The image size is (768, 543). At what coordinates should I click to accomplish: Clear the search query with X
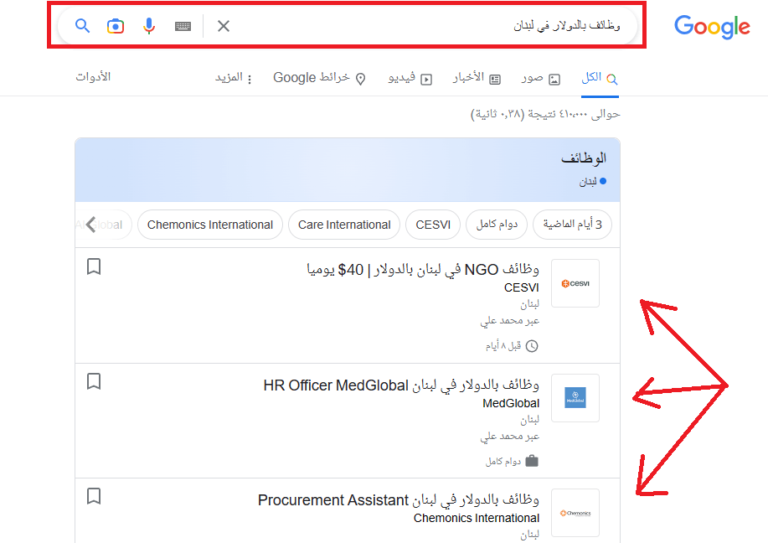coord(223,26)
